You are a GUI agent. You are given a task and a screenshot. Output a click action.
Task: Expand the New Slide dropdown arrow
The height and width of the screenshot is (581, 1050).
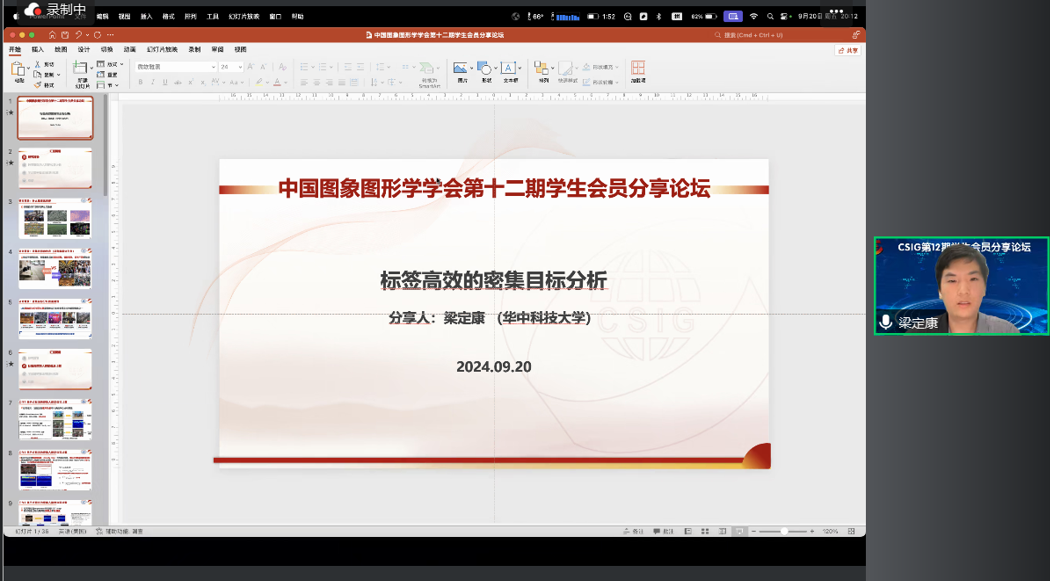91,68
